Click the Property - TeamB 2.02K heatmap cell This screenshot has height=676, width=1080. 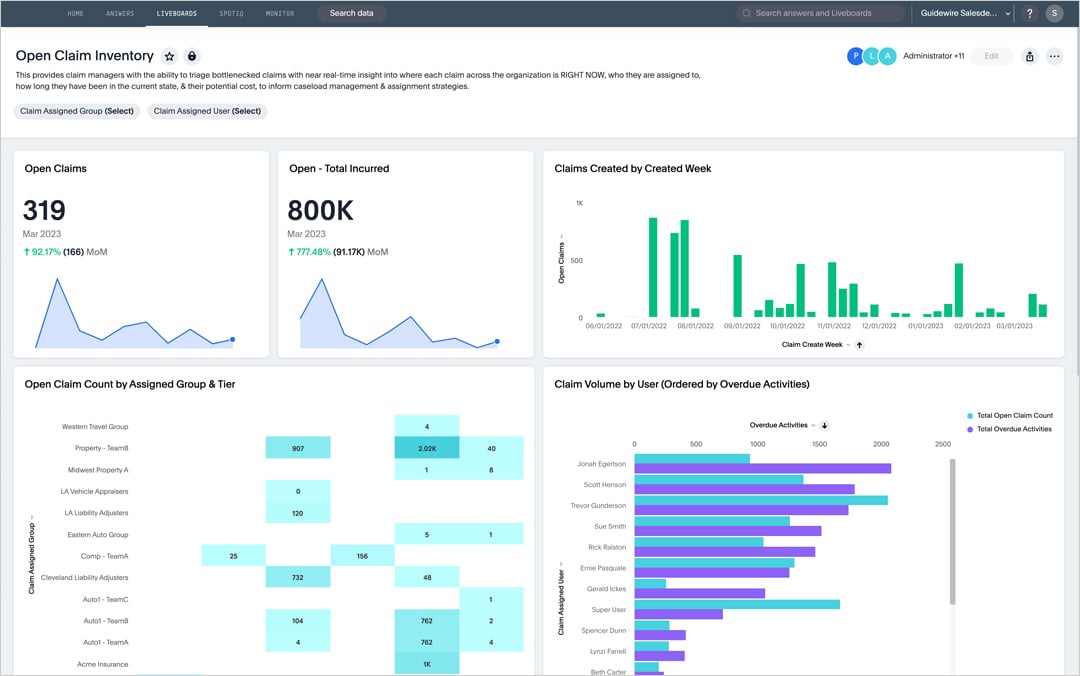[x=427, y=449]
